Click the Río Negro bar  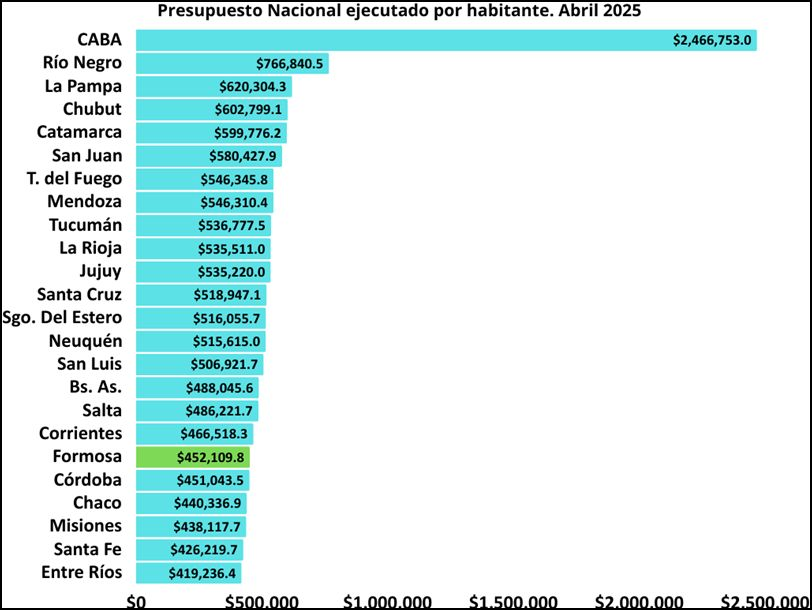(x=233, y=63)
